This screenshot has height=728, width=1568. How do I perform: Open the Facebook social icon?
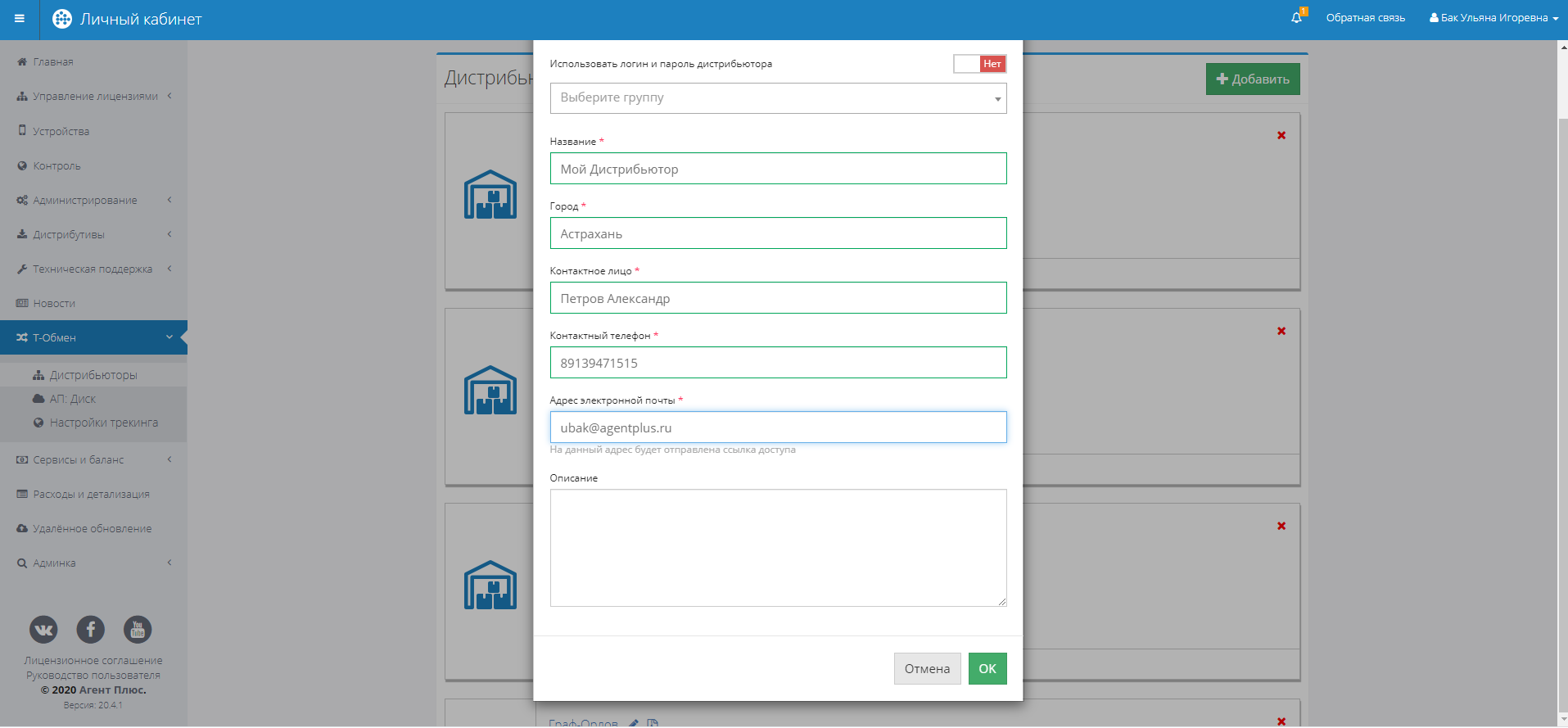coord(91,629)
